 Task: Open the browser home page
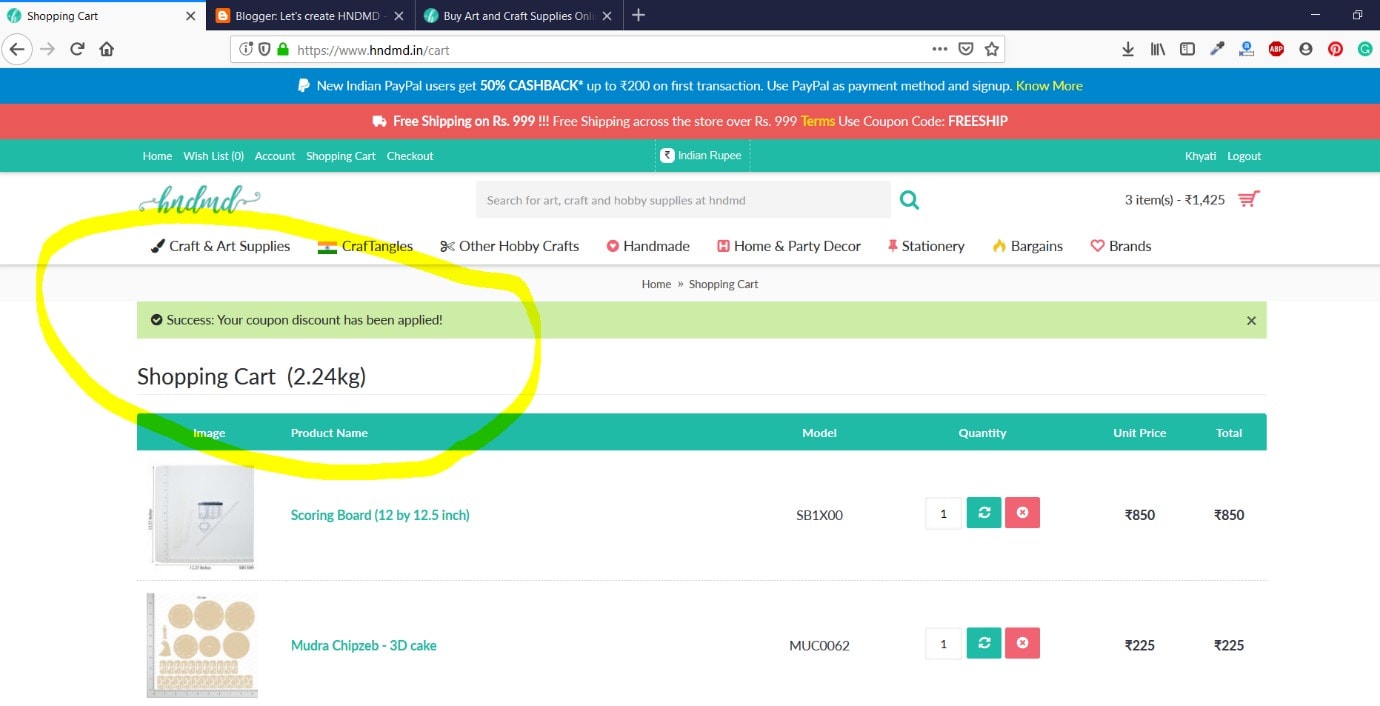point(107,49)
